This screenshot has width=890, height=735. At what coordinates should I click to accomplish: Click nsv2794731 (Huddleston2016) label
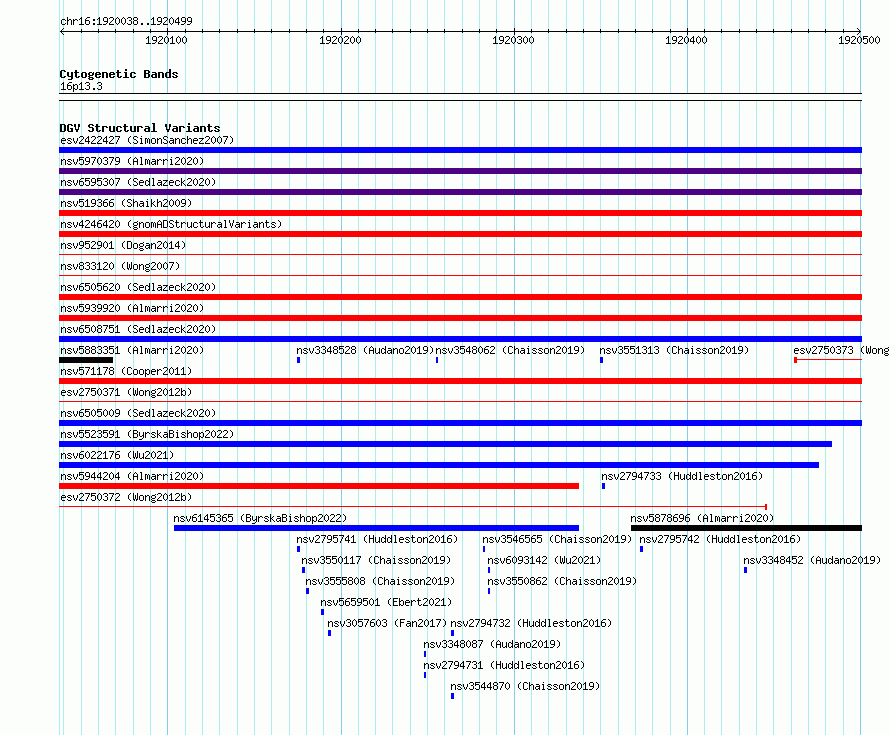click(504, 665)
